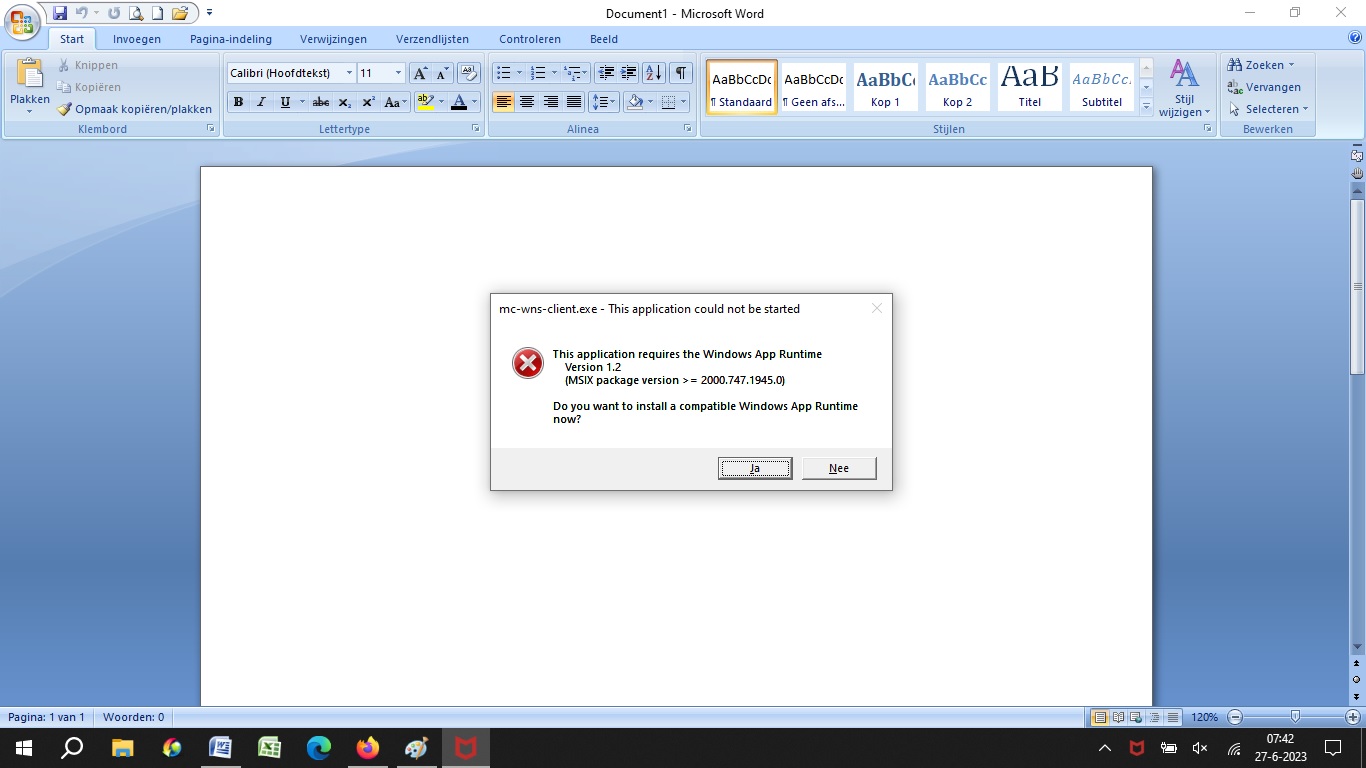This screenshot has width=1366, height=768.
Task: Open McAfee from the taskbar
Action: click(x=466, y=748)
